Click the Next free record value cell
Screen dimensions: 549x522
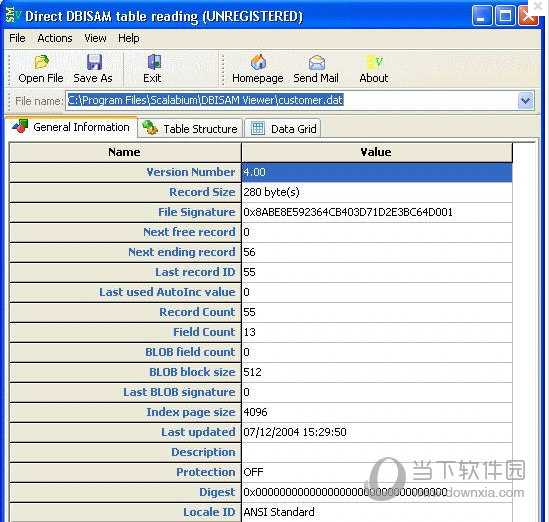377,232
